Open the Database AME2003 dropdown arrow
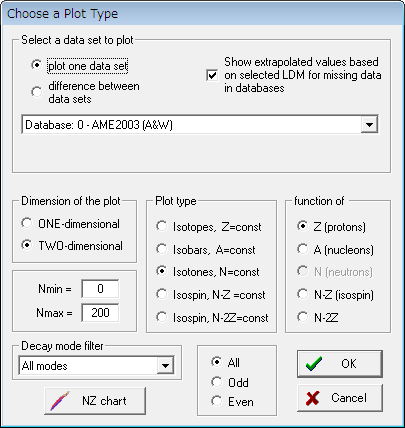Image resolution: width=405 pixels, height=428 pixels. [x=369, y=125]
